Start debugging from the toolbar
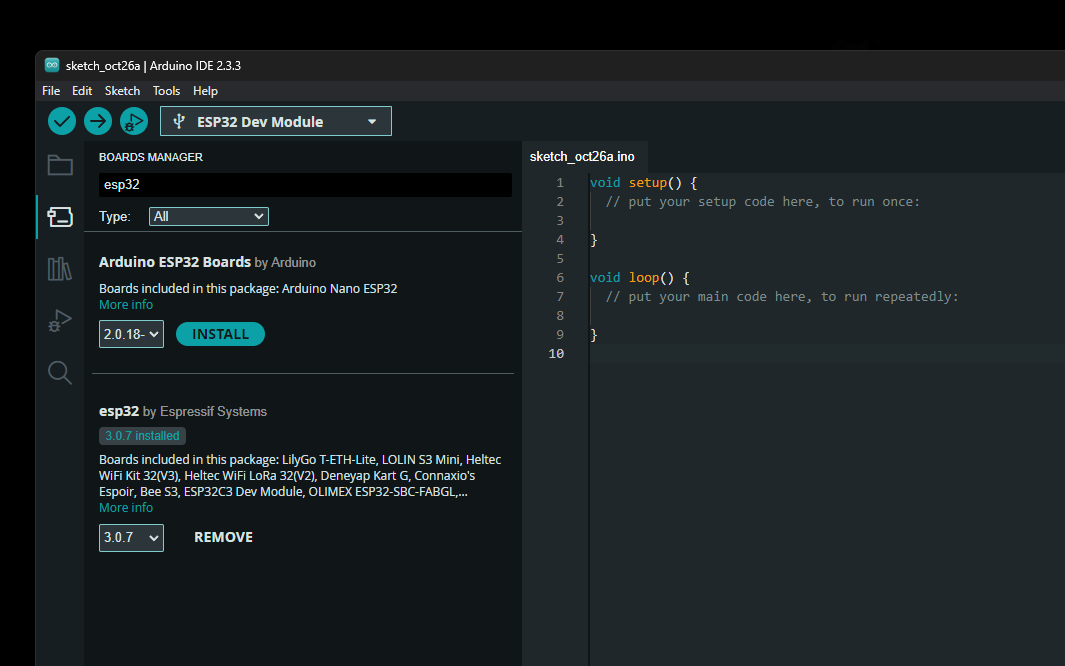This screenshot has width=1065, height=666. [133, 120]
